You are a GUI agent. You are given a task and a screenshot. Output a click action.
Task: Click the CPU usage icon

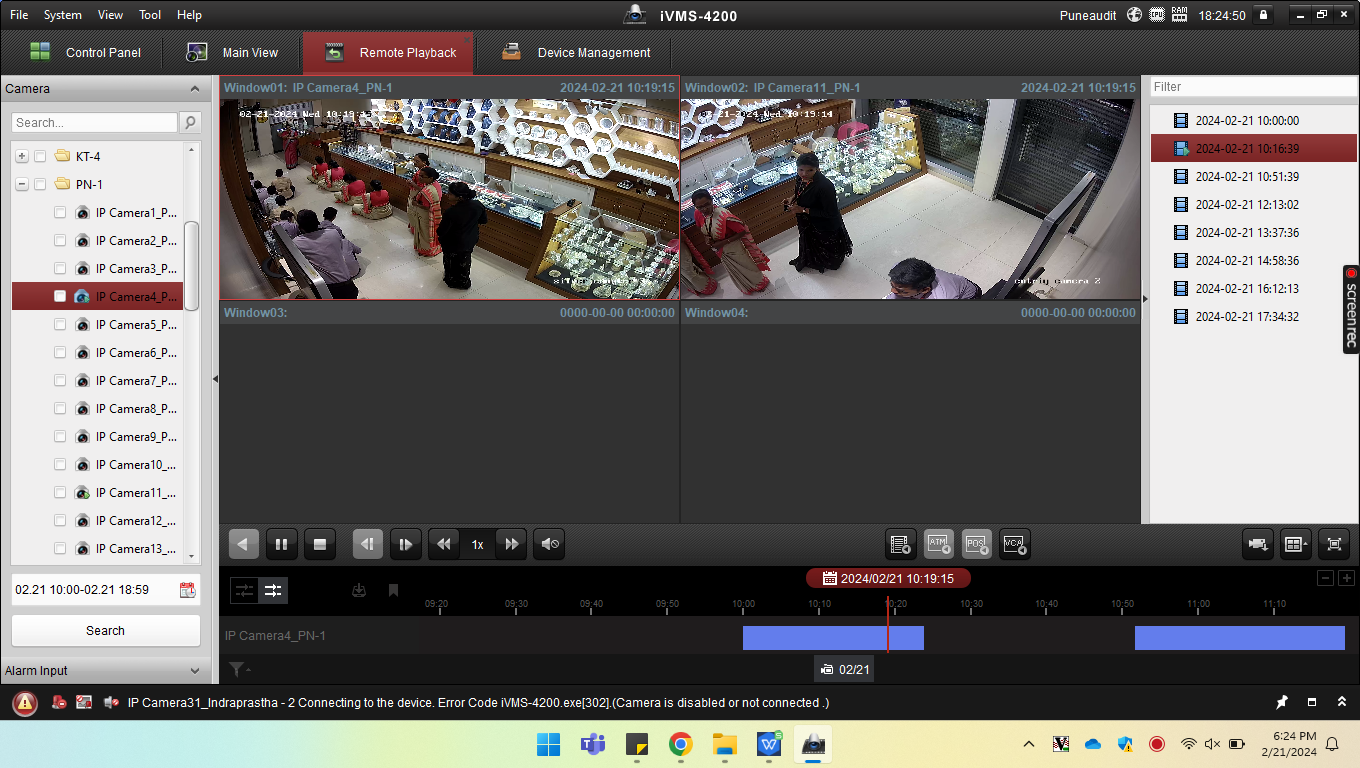1157,15
